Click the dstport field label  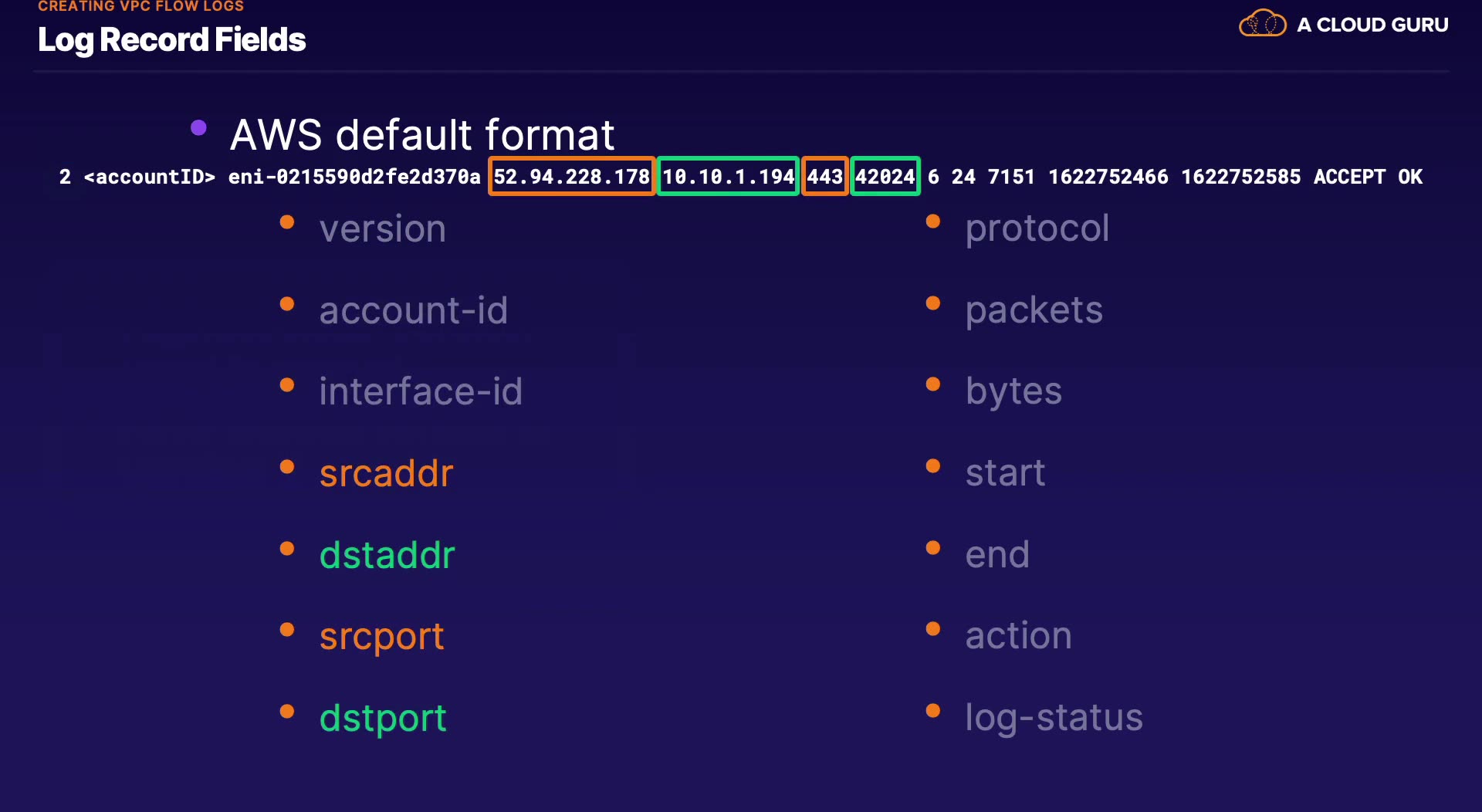click(383, 718)
